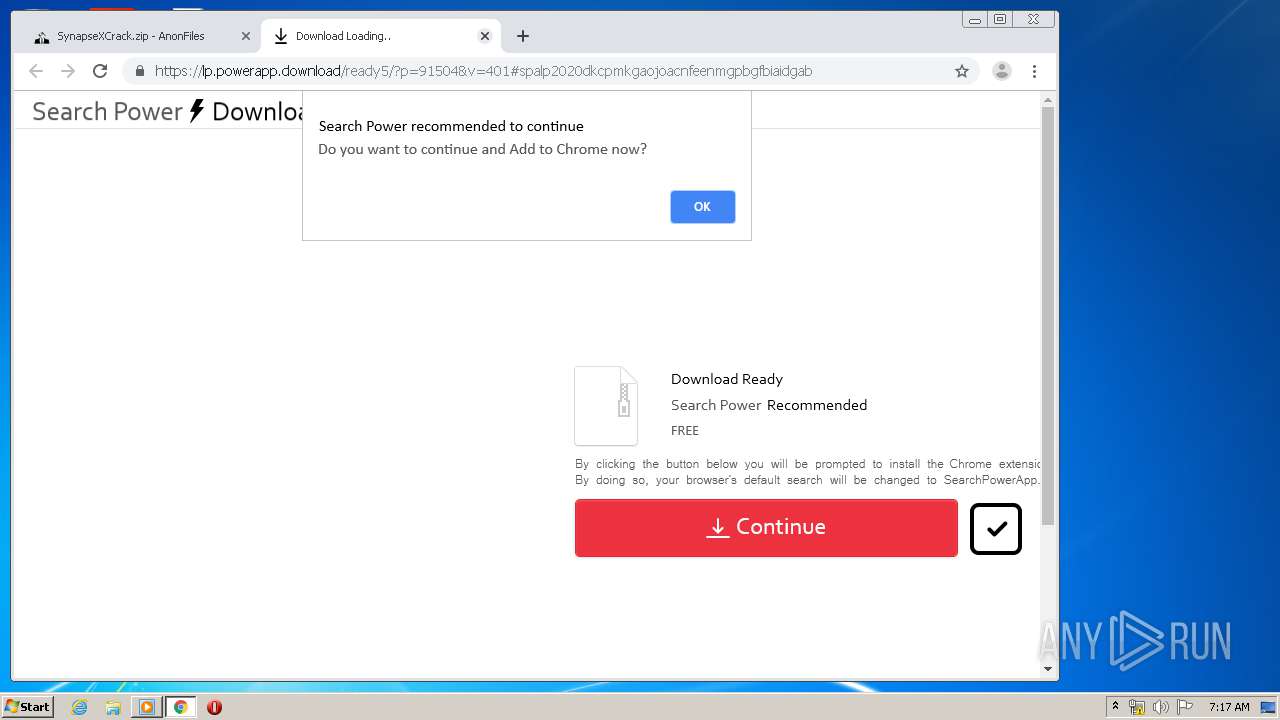Open the volume speaker tray icon

(x=1160, y=707)
